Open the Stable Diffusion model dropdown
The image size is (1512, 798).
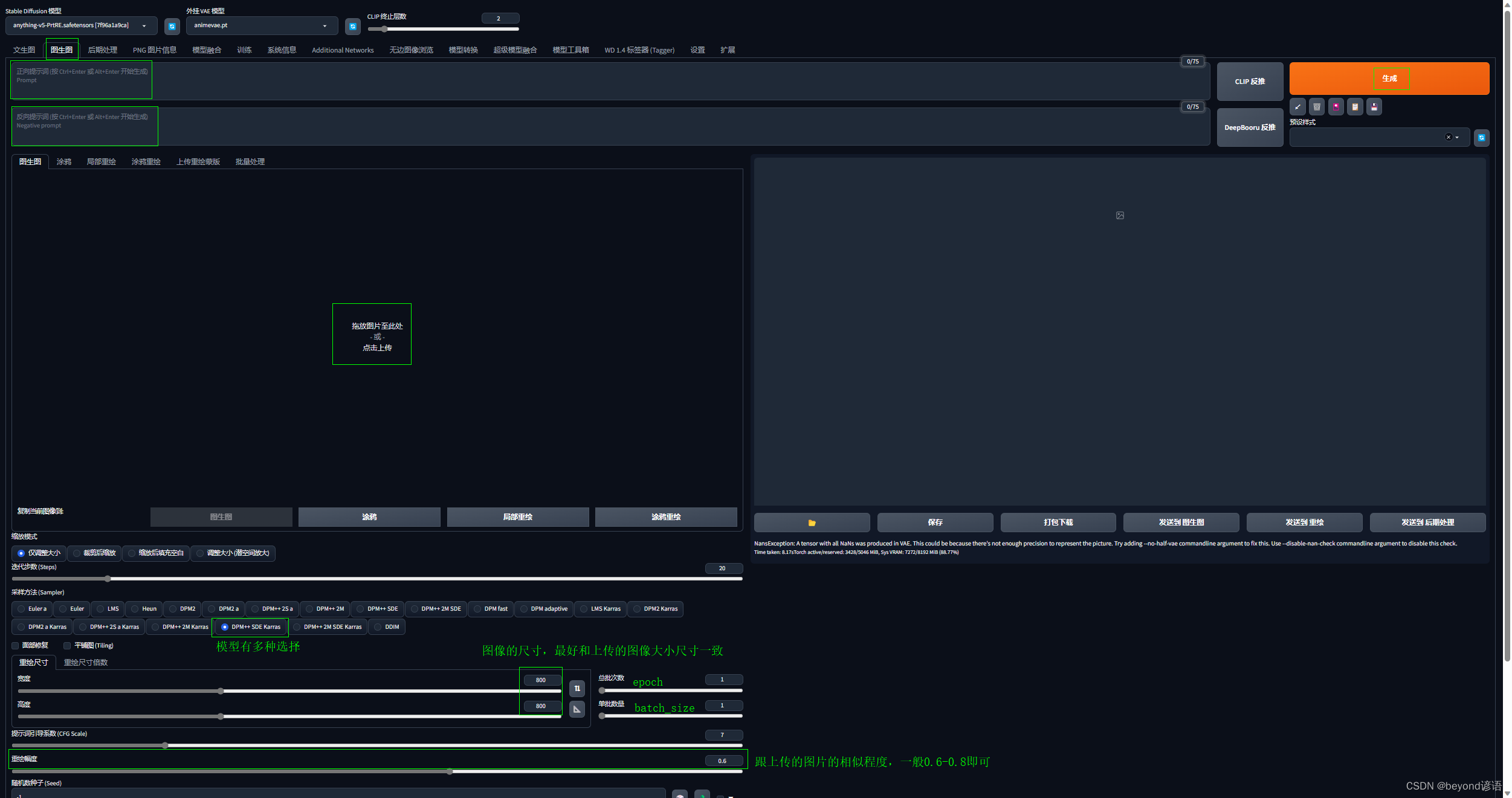(x=81, y=26)
